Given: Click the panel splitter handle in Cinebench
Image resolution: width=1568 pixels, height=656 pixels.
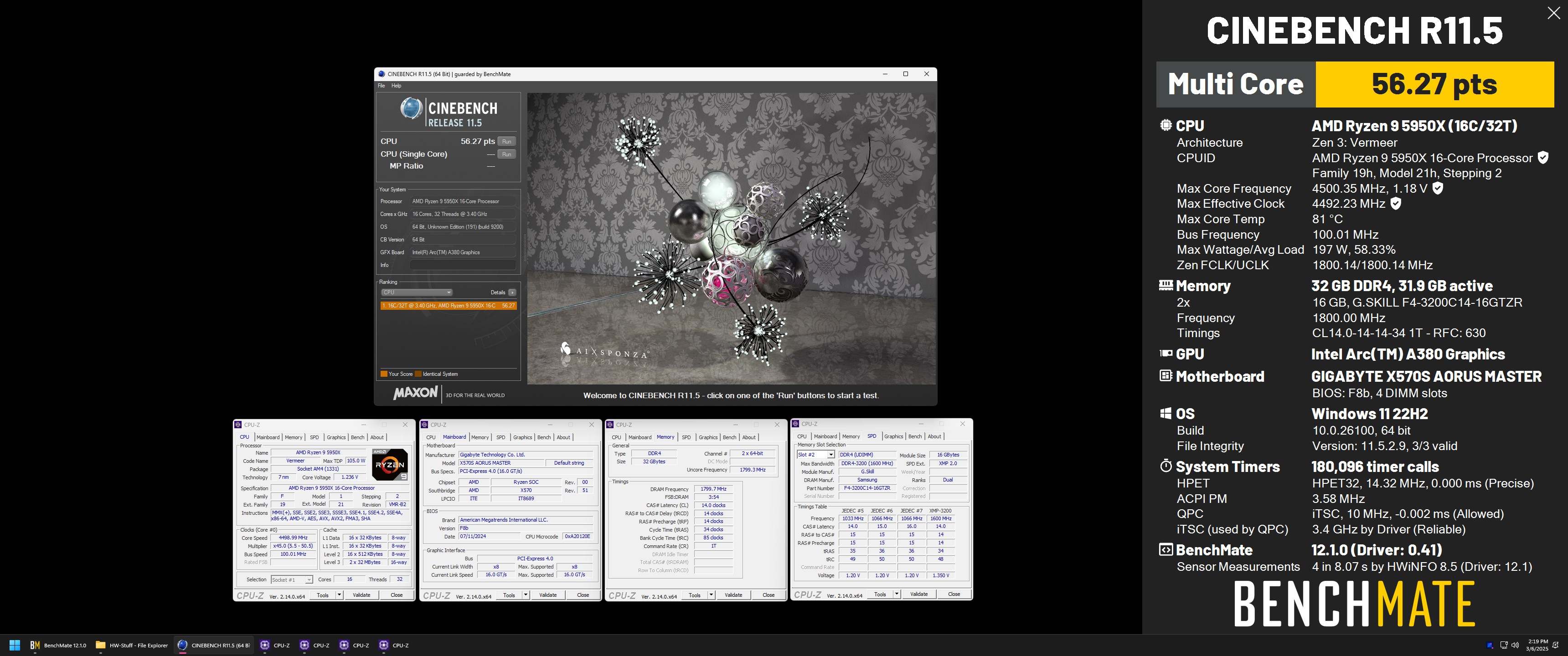Looking at the screenshot, I should click(524, 248).
